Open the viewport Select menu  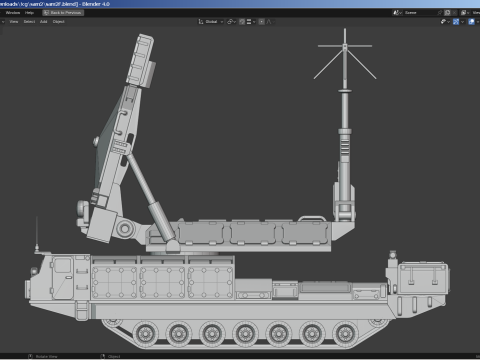tap(29, 22)
